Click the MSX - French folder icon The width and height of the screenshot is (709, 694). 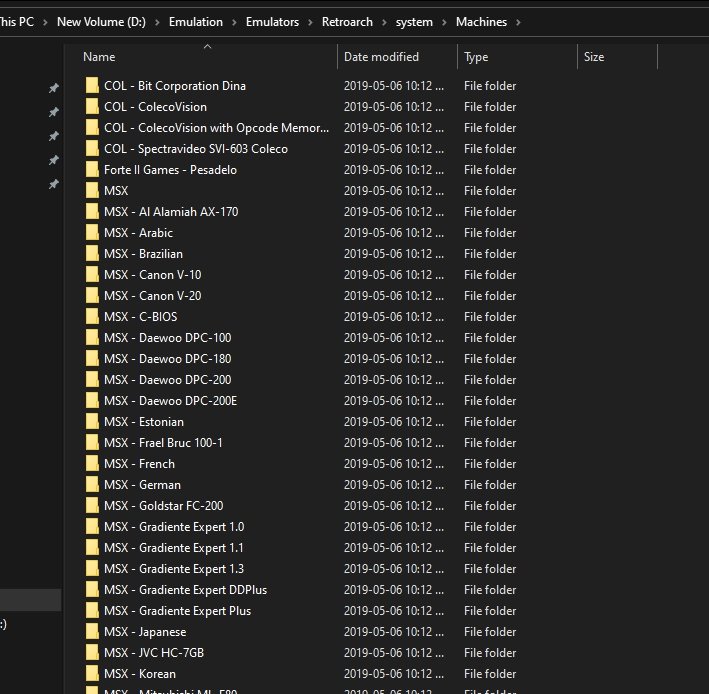pos(92,463)
